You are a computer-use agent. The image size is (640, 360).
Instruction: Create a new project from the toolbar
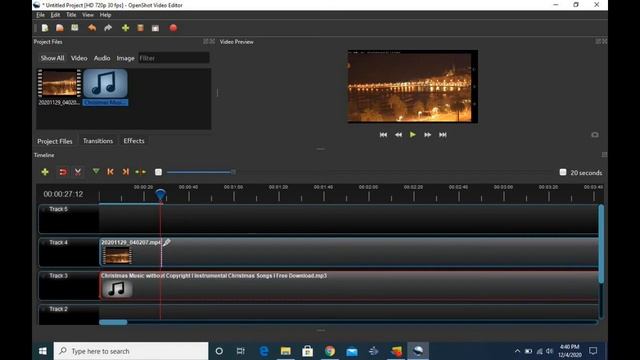pos(45,28)
